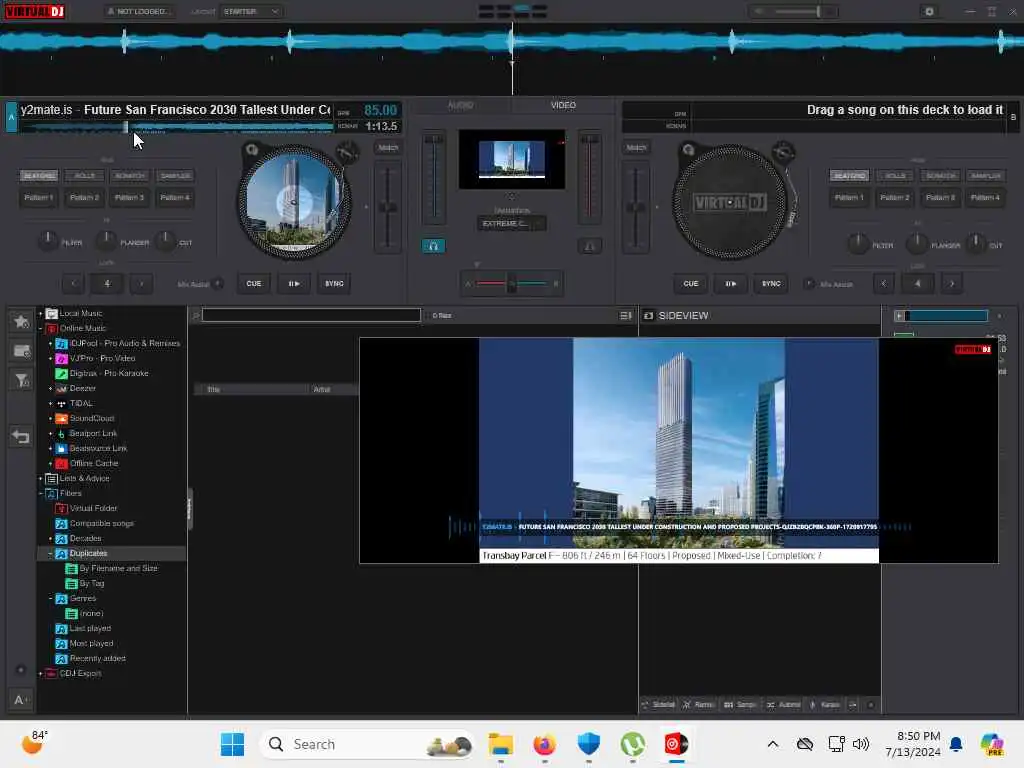Select SAMPLER pads mode on deck B
Image resolution: width=1024 pixels, height=768 pixels.
click(x=985, y=176)
